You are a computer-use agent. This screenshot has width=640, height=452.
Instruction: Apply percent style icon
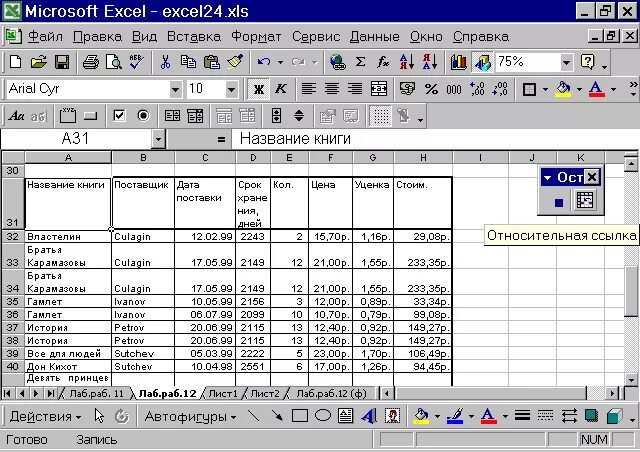[x=431, y=89]
